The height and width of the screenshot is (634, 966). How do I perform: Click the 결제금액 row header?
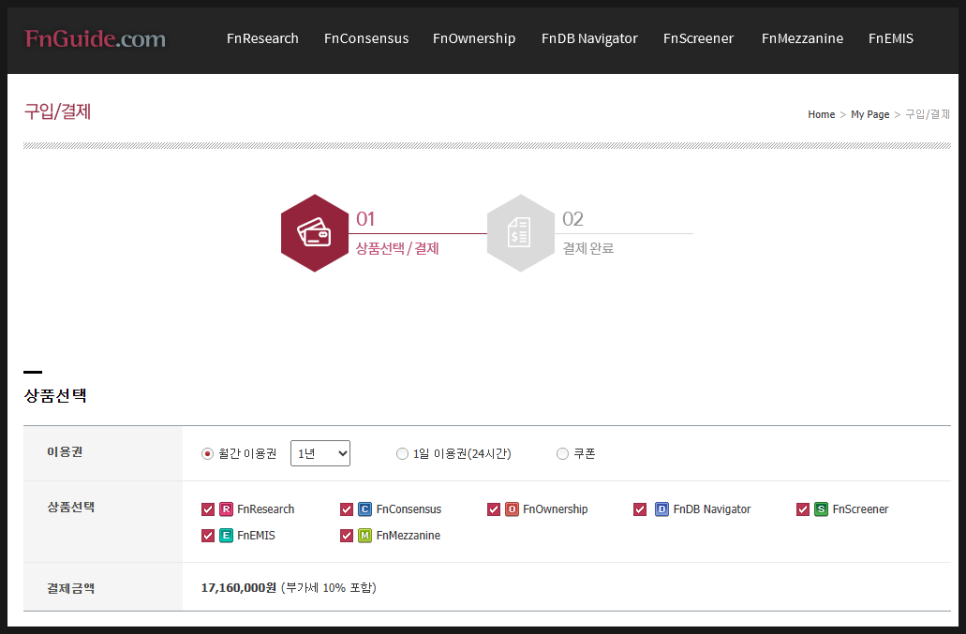coord(71,588)
